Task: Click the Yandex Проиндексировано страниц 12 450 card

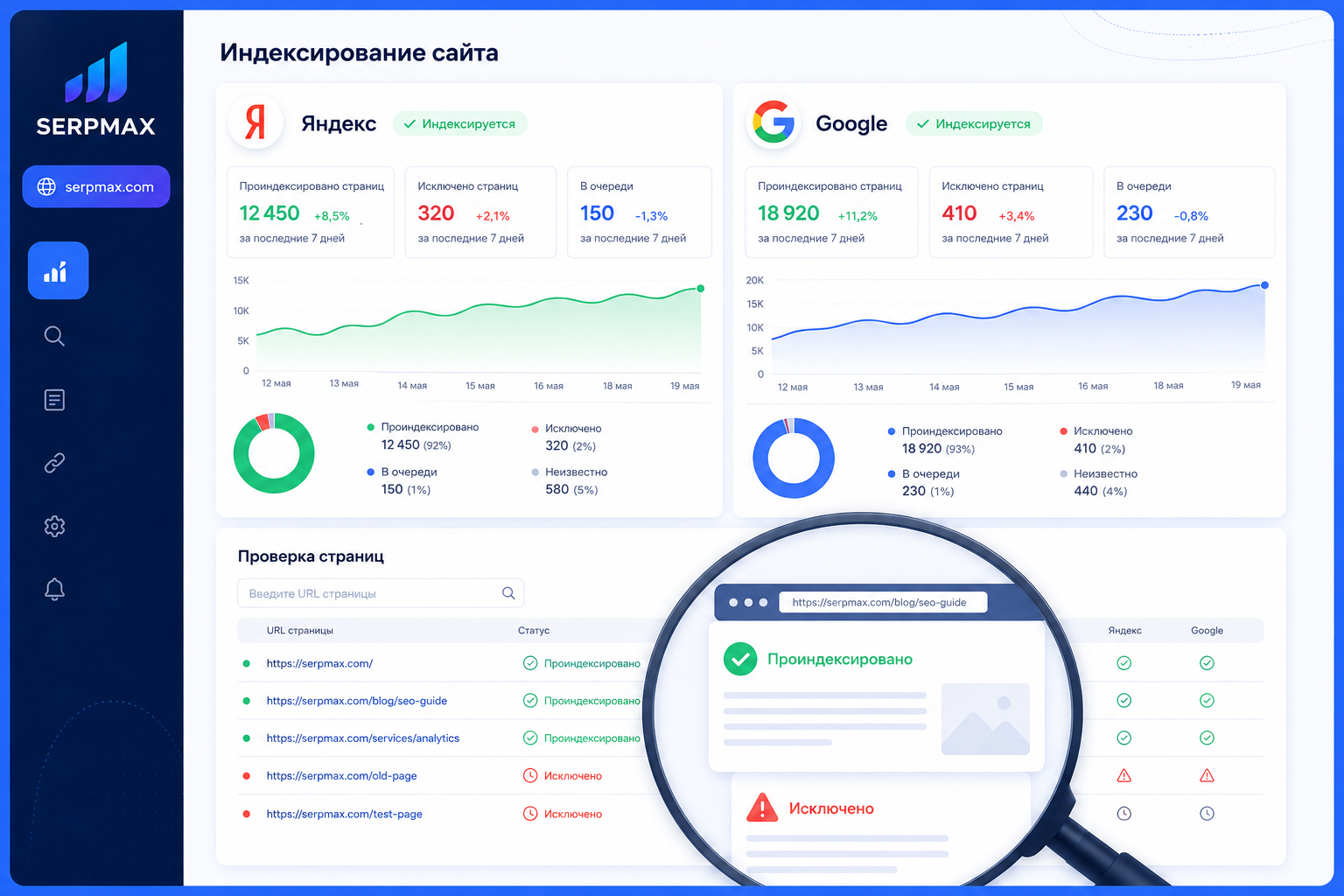Action: [x=311, y=212]
